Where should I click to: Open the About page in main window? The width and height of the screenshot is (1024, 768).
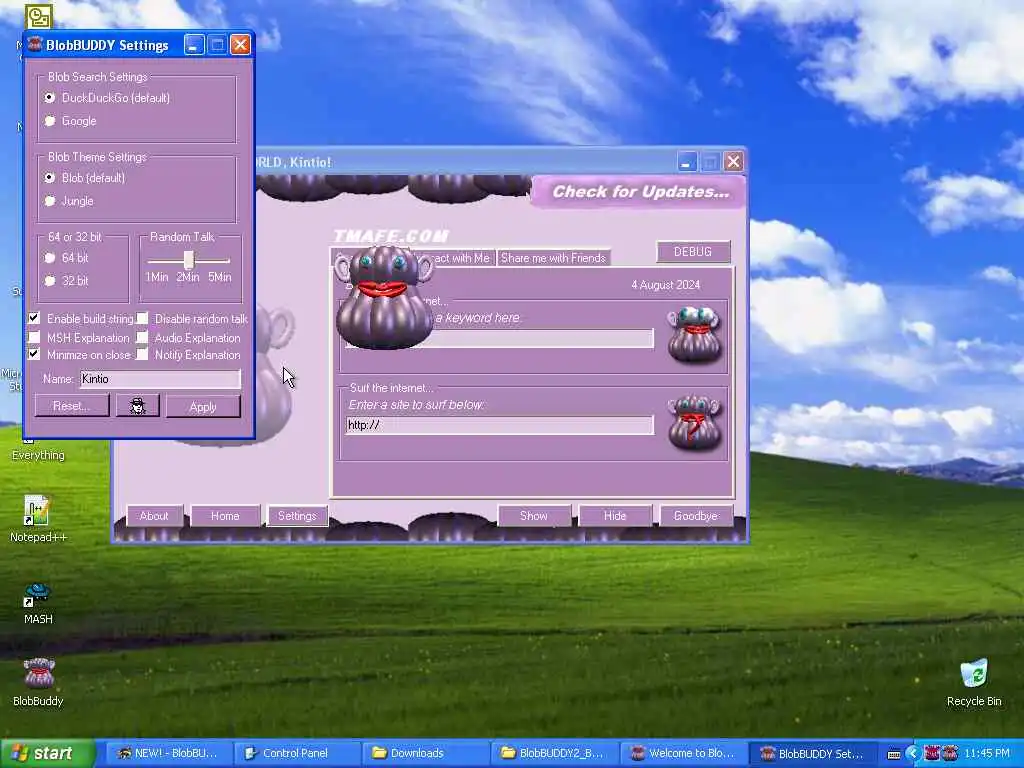tap(154, 516)
